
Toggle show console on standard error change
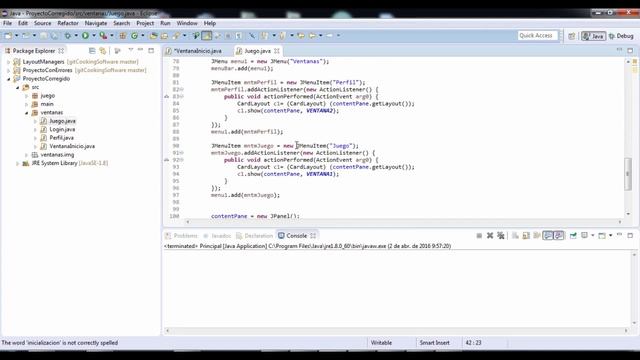coord(558,236)
